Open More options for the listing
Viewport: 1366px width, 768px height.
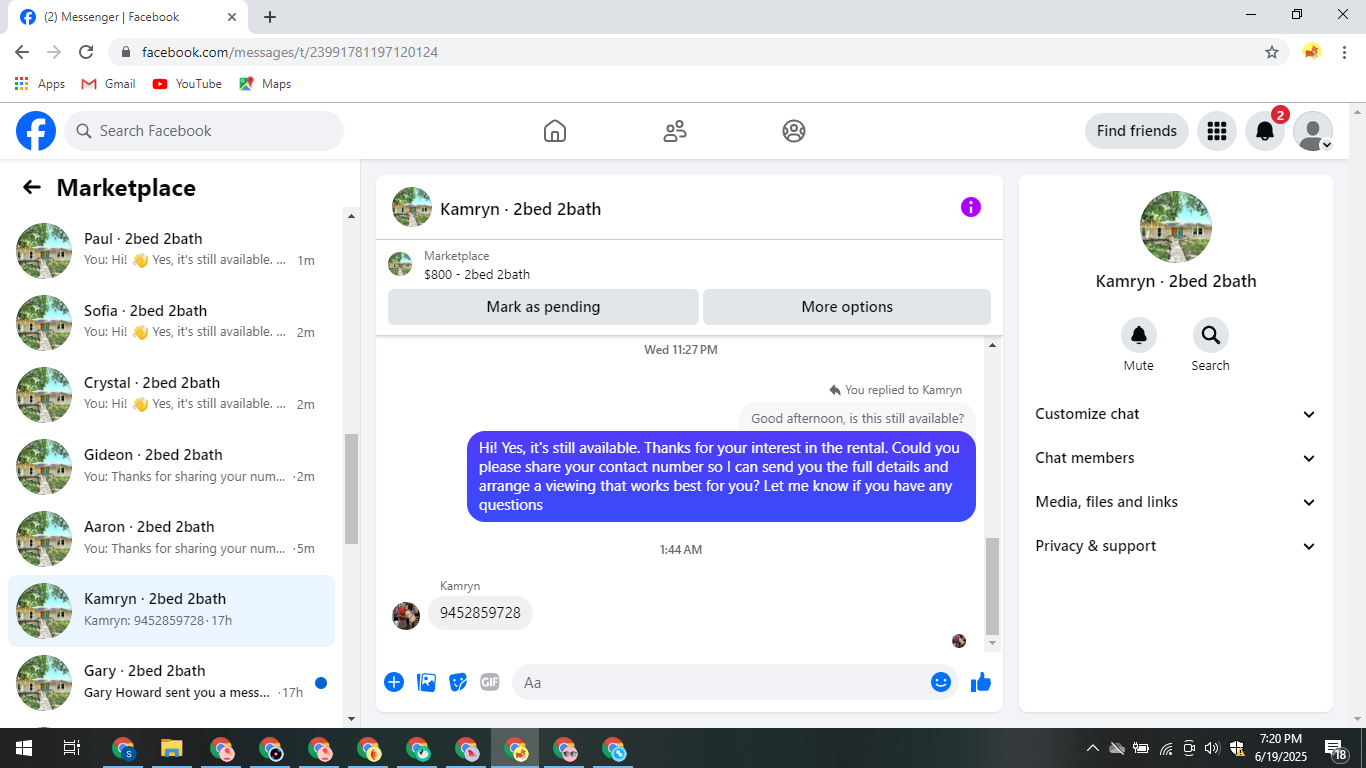[847, 307]
